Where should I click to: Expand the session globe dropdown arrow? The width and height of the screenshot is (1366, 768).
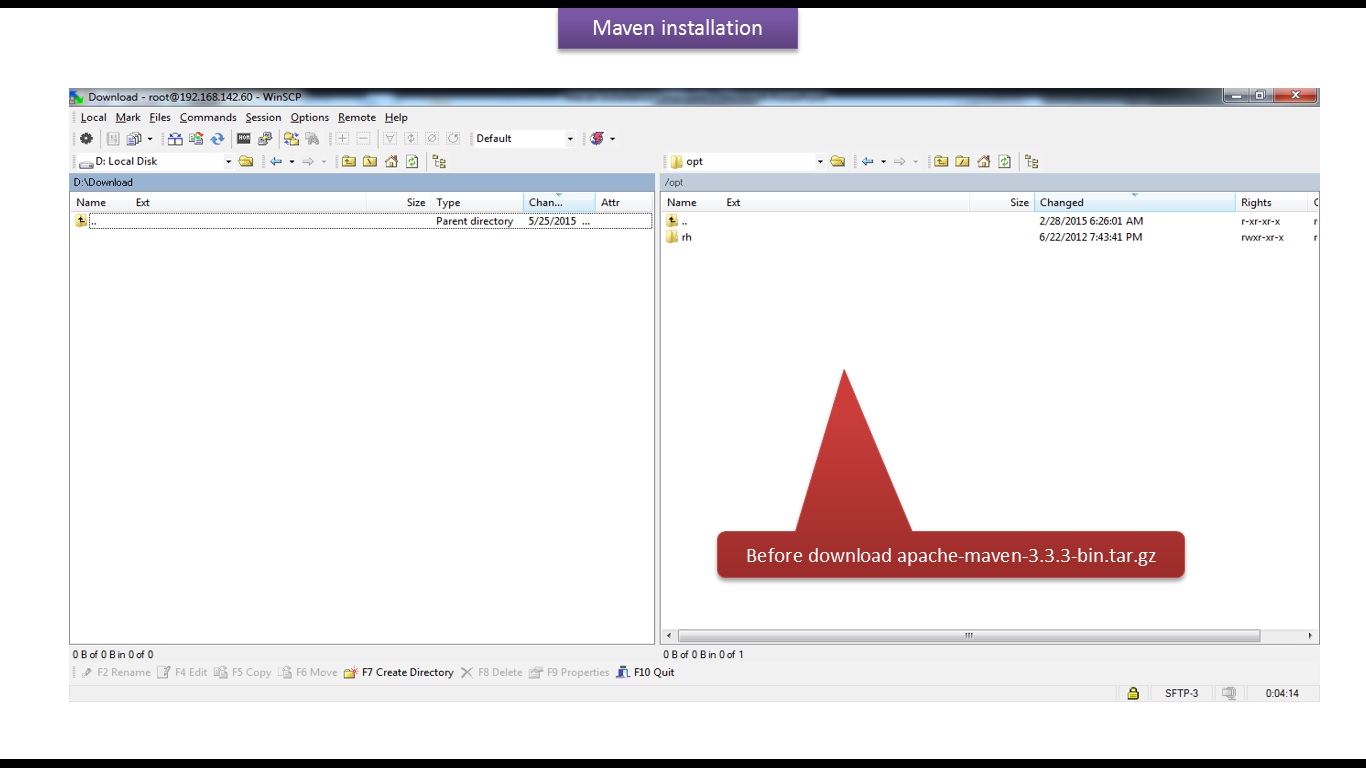[612, 139]
